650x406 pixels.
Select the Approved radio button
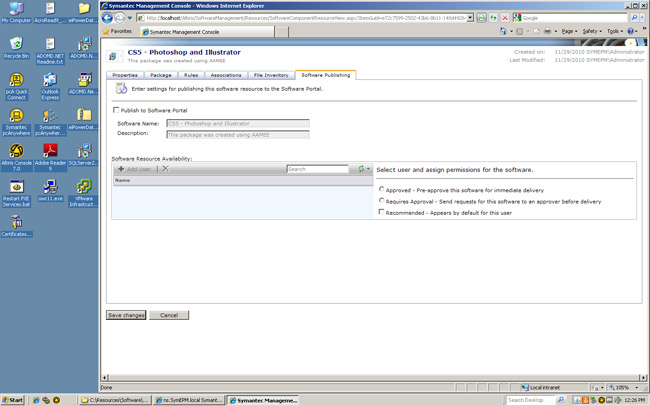[381, 189]
